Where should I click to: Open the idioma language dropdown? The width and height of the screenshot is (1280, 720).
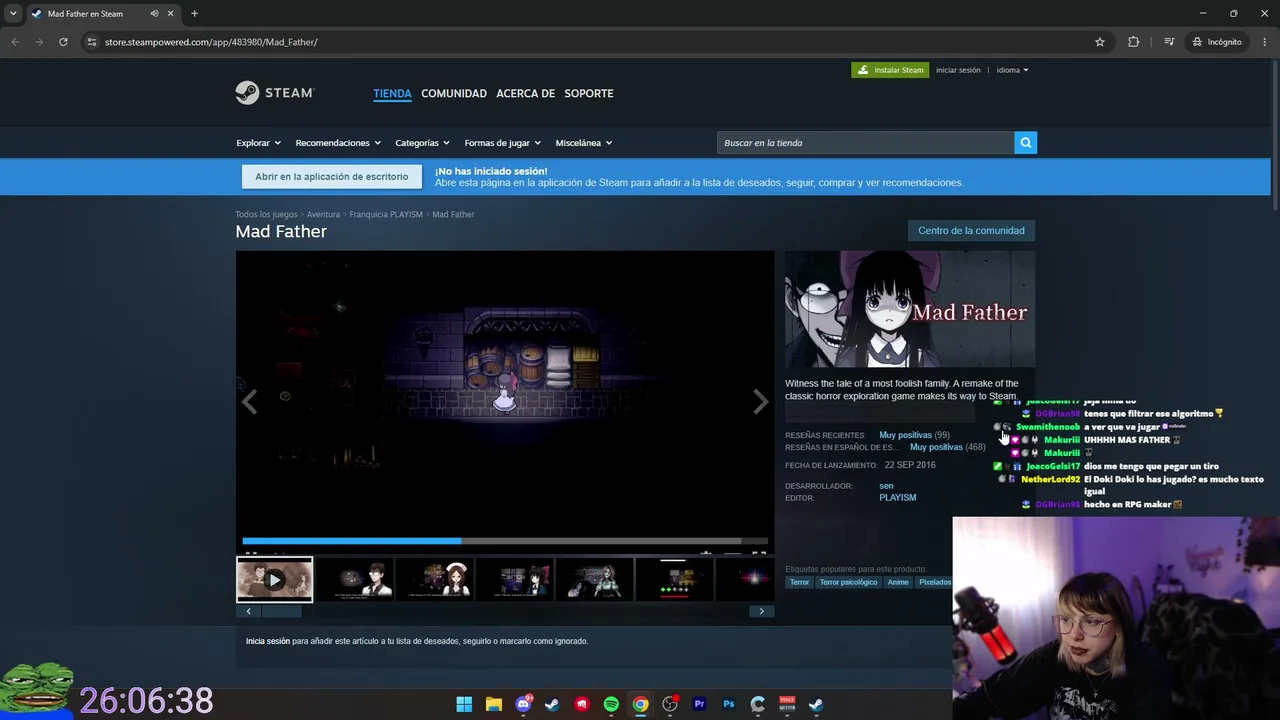coord(1012,70)
